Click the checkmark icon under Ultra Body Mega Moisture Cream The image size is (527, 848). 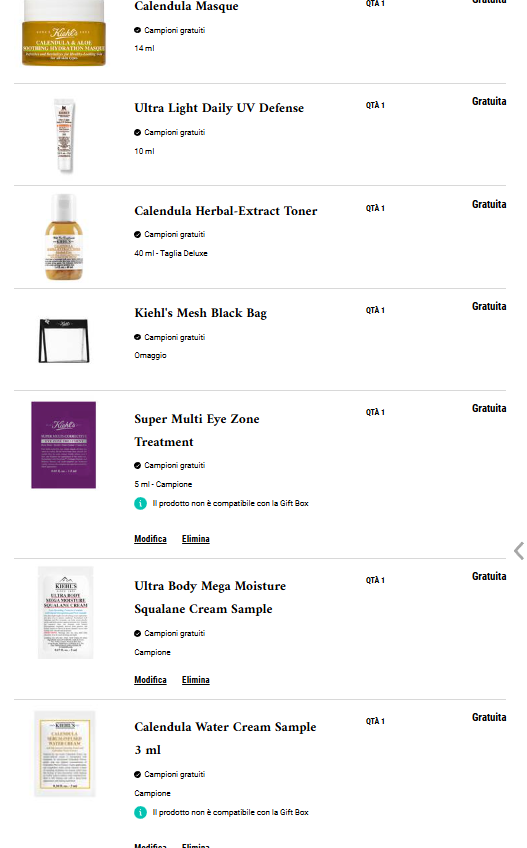[137, 633]
